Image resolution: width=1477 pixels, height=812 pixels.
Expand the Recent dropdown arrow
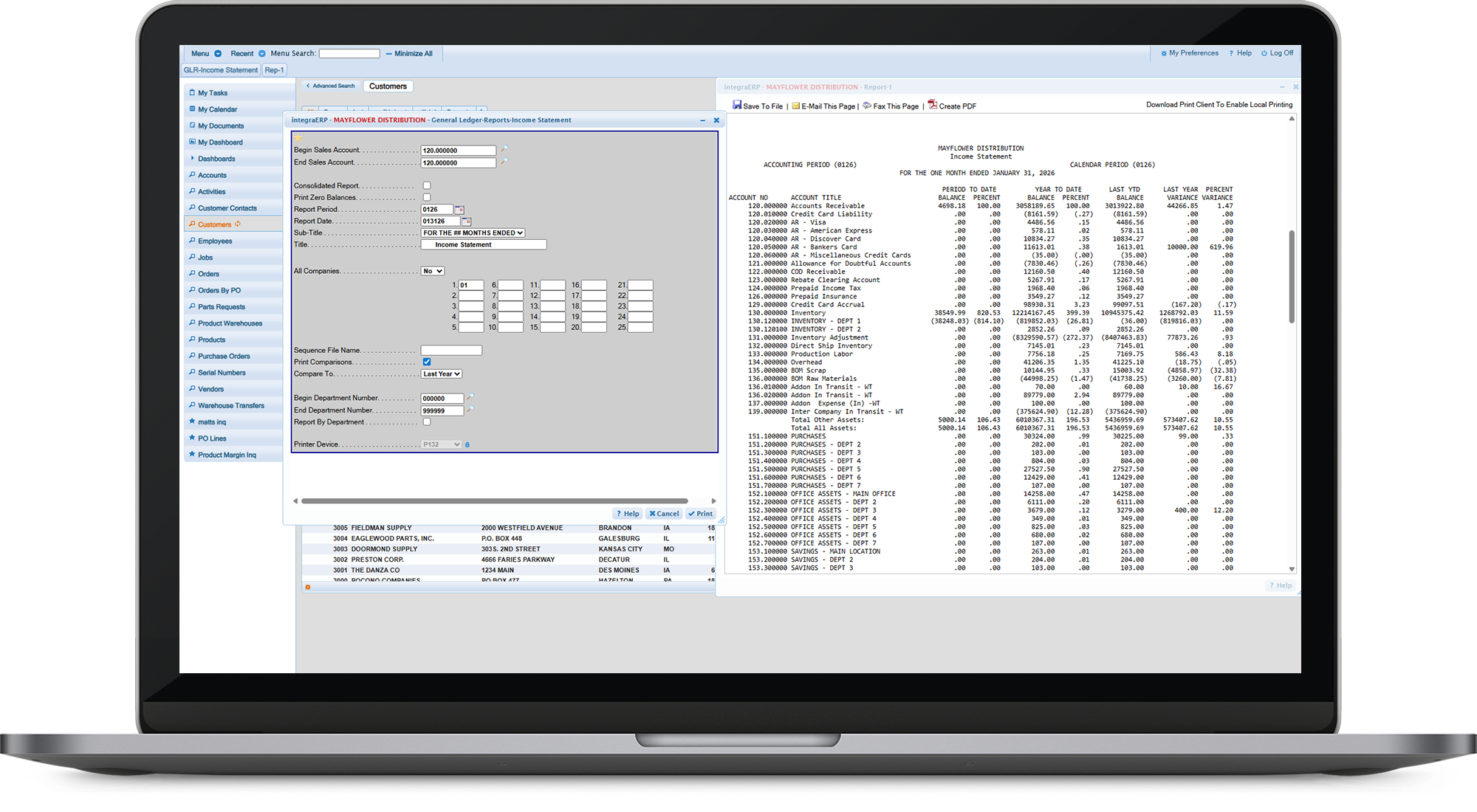[x=262, y=53]
